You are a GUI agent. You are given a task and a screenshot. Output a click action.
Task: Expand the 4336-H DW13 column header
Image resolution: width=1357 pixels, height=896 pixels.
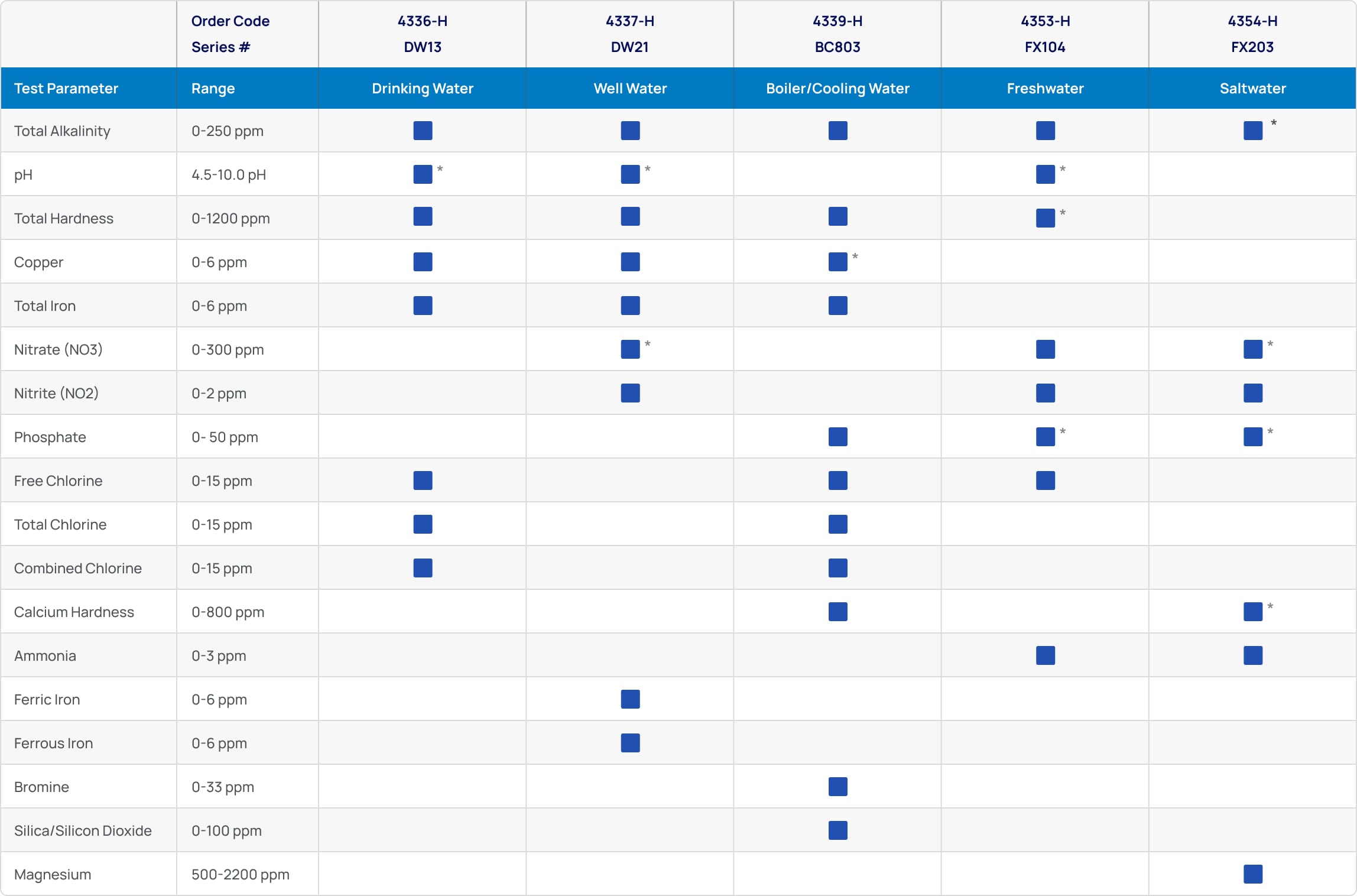tap(422, 34)
